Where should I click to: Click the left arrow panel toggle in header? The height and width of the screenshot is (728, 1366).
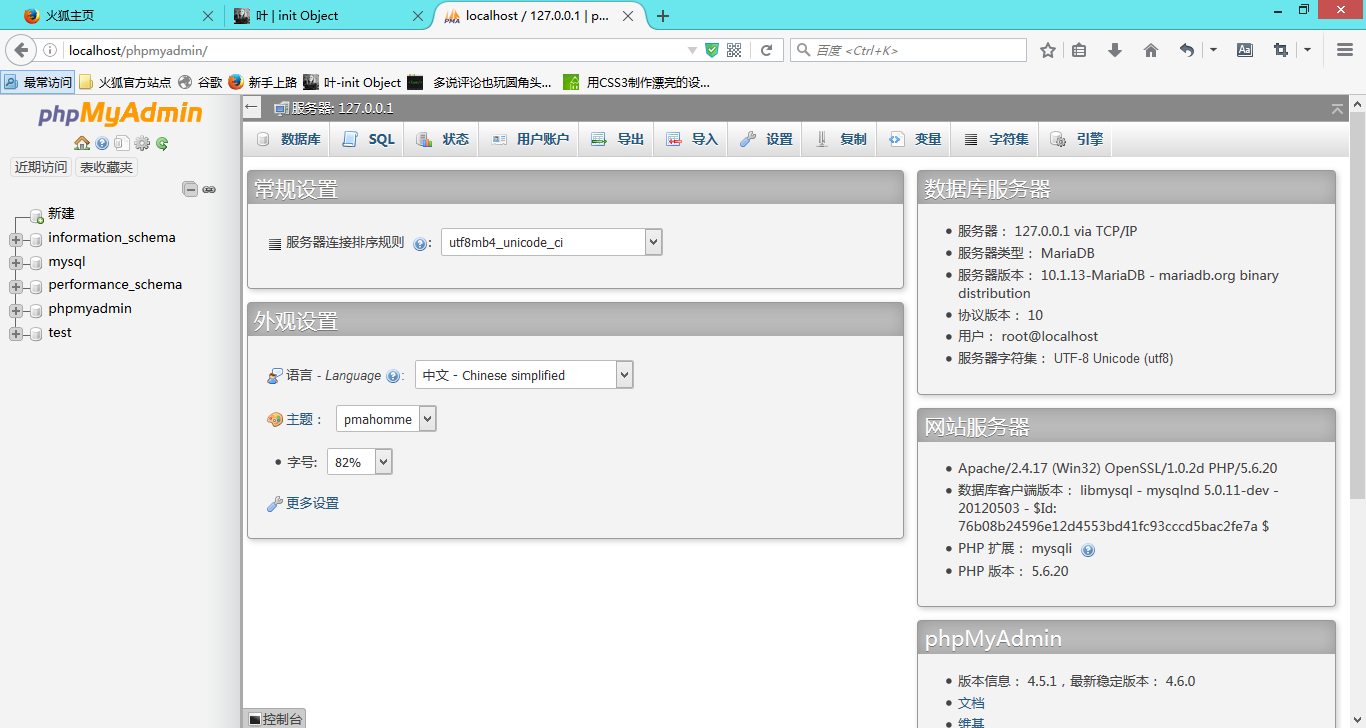click(252, 108)
